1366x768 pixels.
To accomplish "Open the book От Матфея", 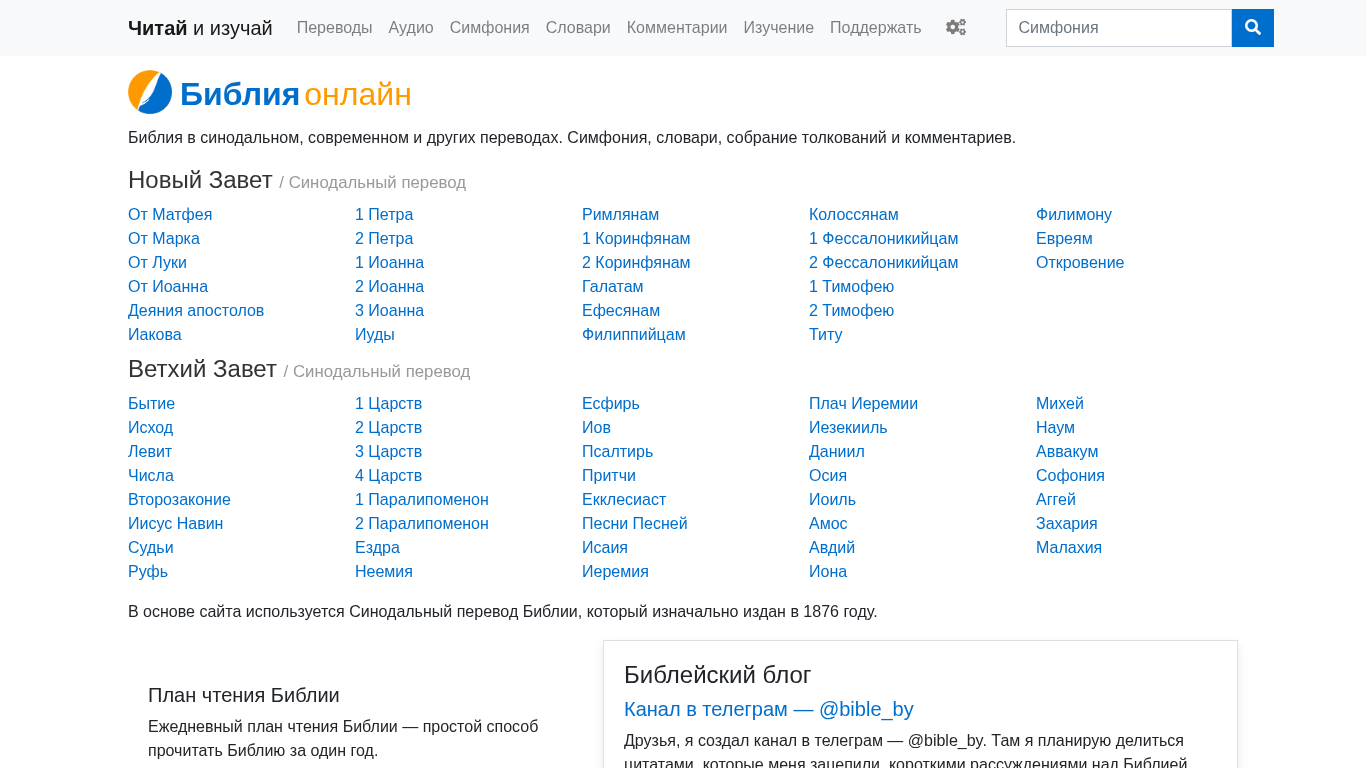I will click(170, 215).
